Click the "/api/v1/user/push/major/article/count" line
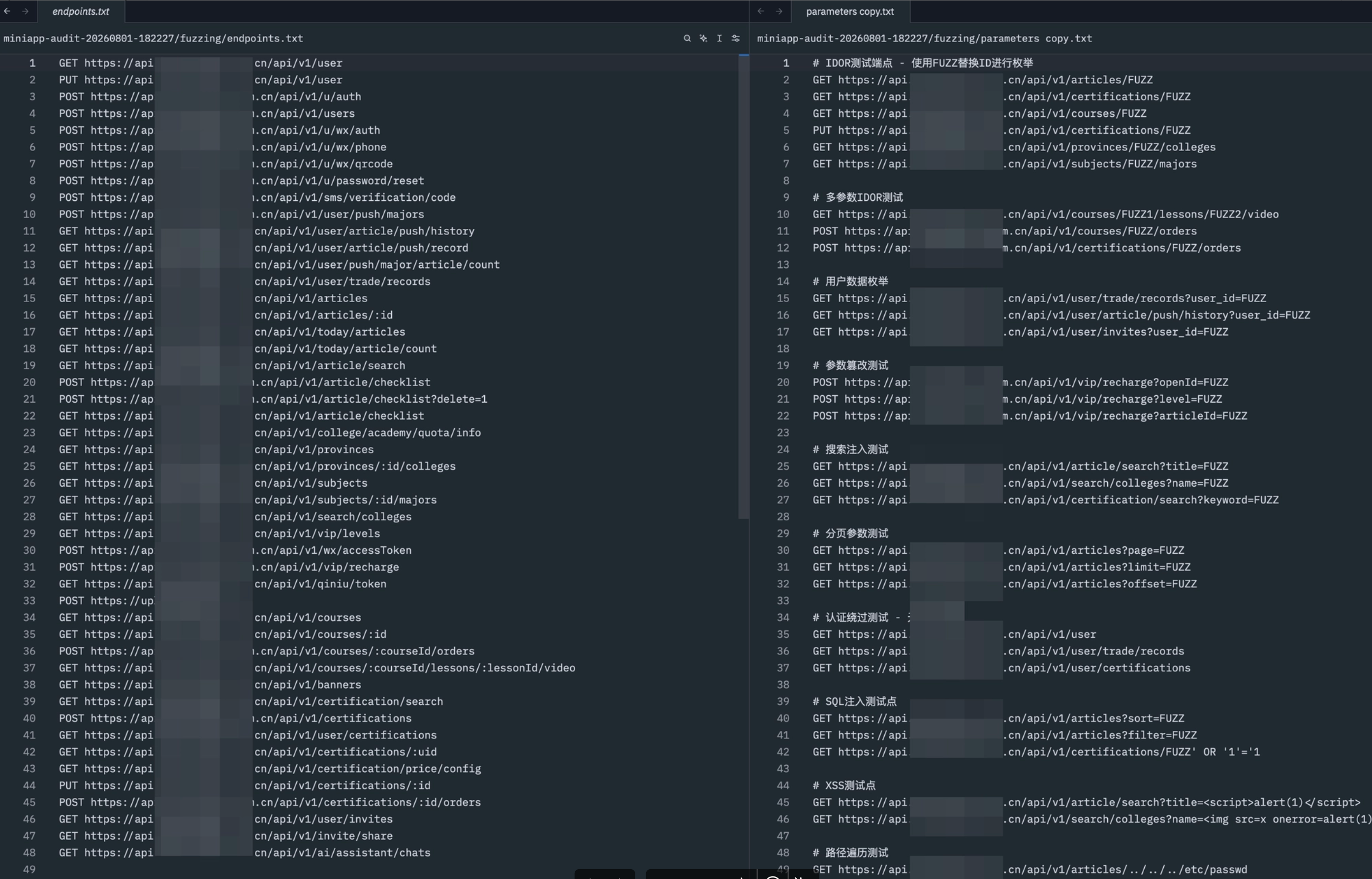 click(x=279, y=264)
